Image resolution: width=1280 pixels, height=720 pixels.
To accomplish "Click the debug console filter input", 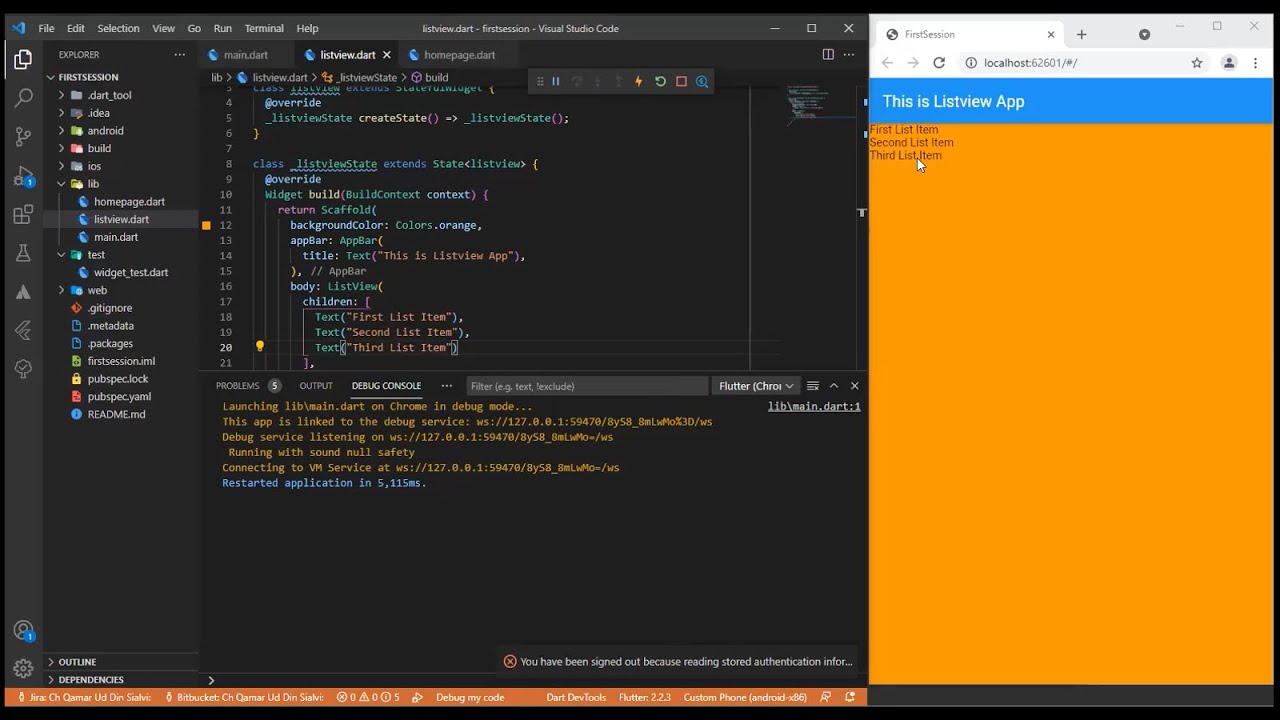I will [x=587, y=386].
